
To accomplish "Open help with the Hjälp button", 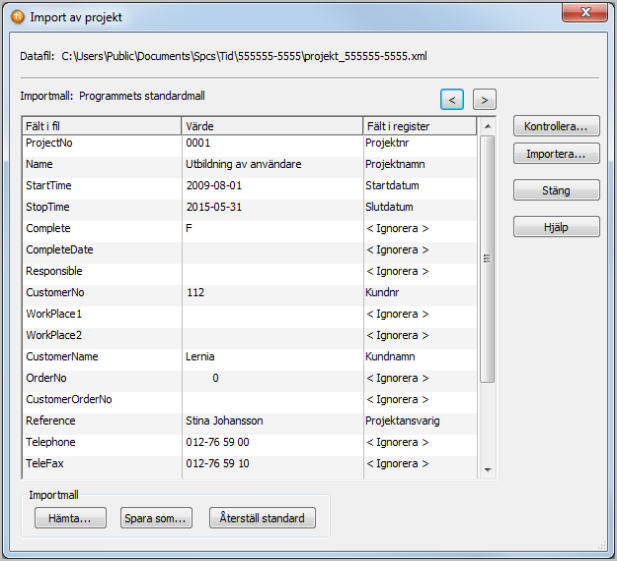I will pos(556,227).
